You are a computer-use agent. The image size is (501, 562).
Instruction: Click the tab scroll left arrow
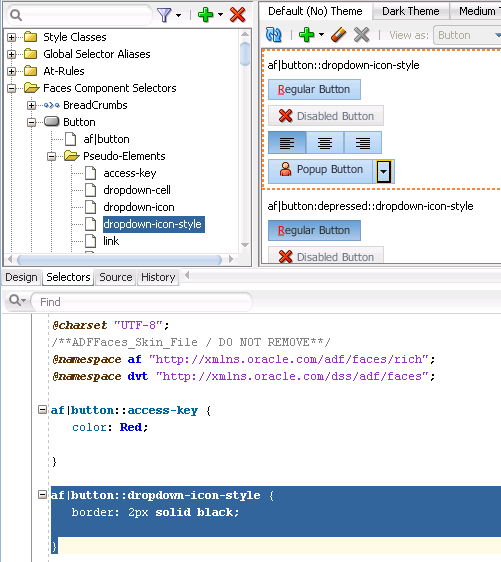point(187,275)
